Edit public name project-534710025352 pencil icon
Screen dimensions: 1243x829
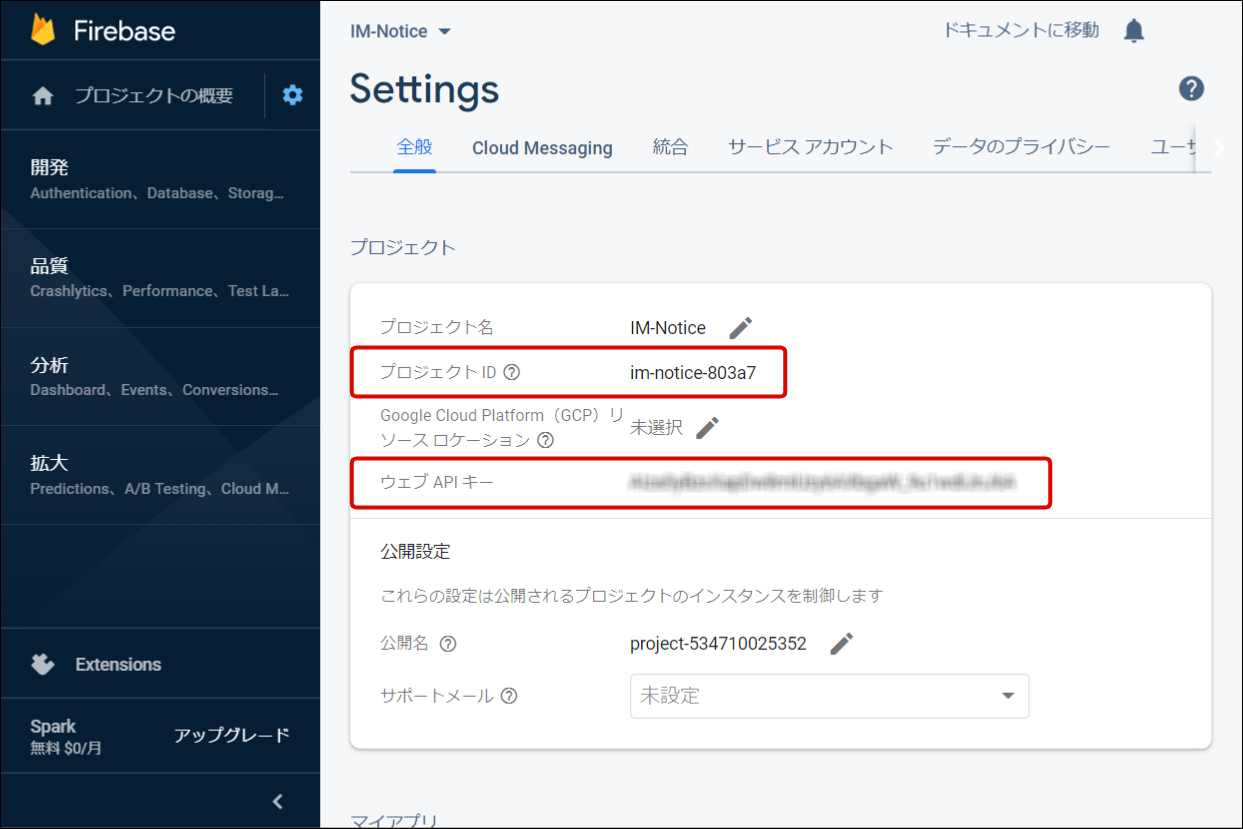842,643
